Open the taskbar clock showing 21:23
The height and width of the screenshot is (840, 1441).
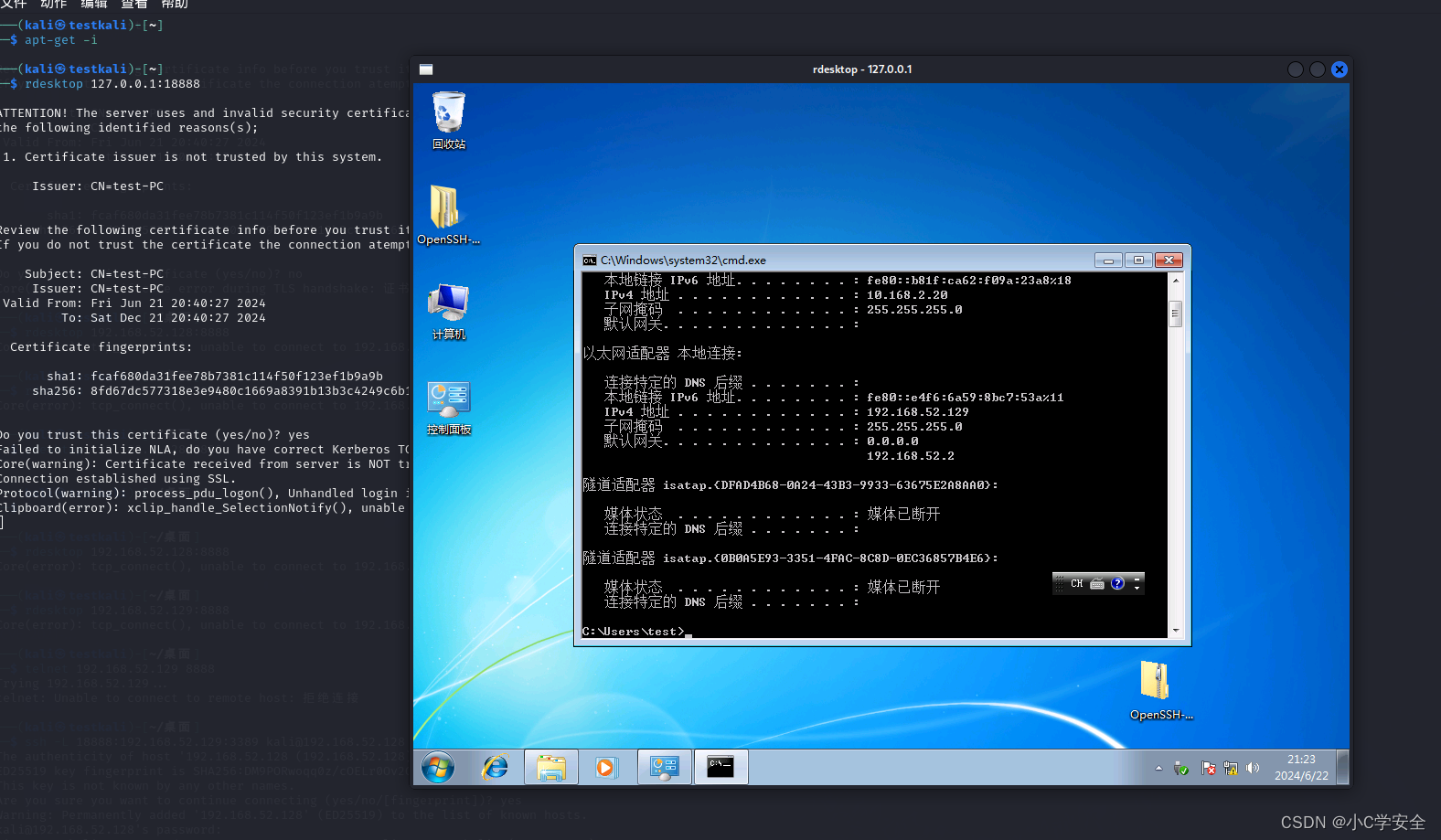1301,768
